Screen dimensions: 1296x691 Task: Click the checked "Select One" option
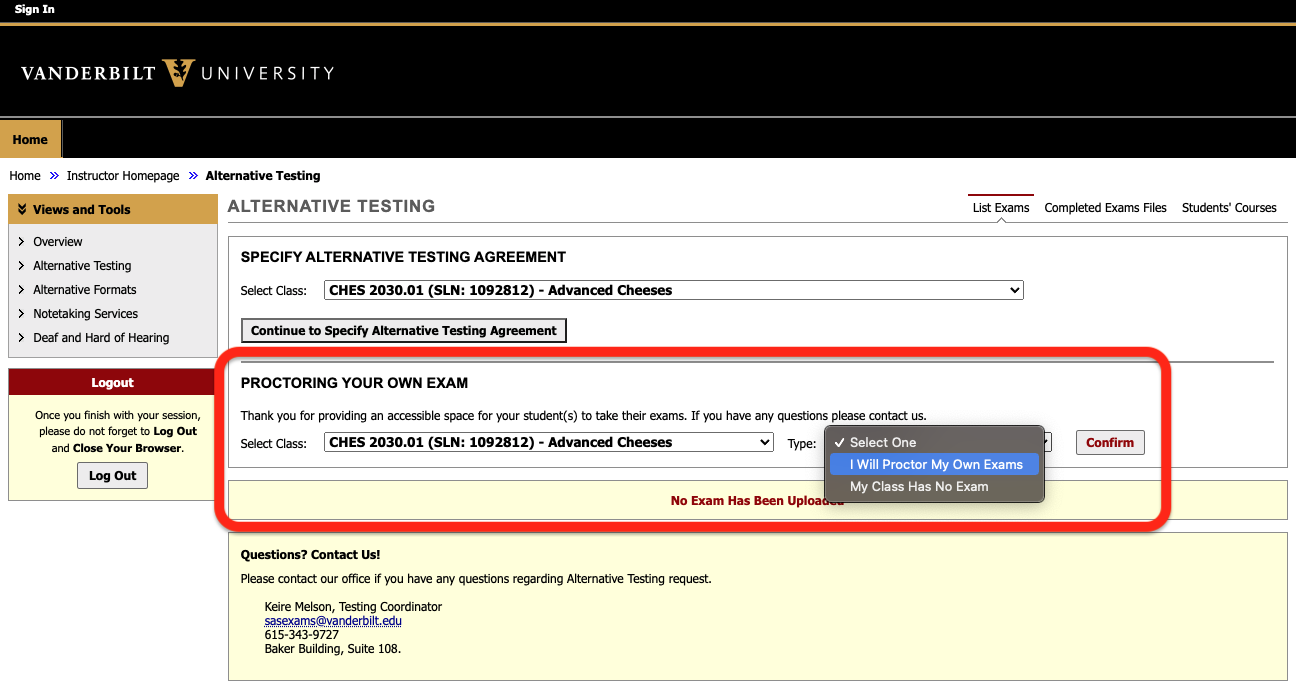click(x=885, y=442)
